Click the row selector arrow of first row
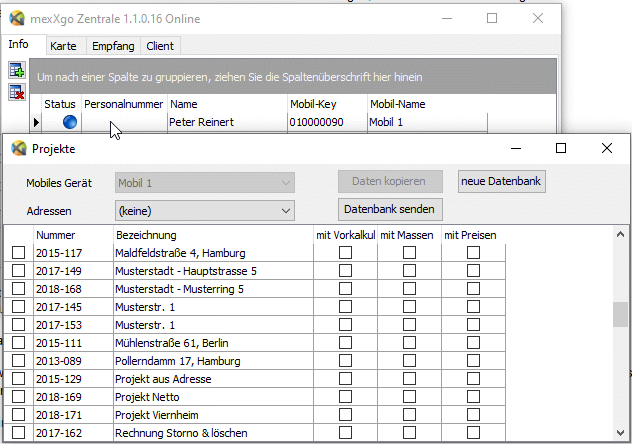Image resolution: width=632 pixels, height=444 pixels. click(37, 122)
